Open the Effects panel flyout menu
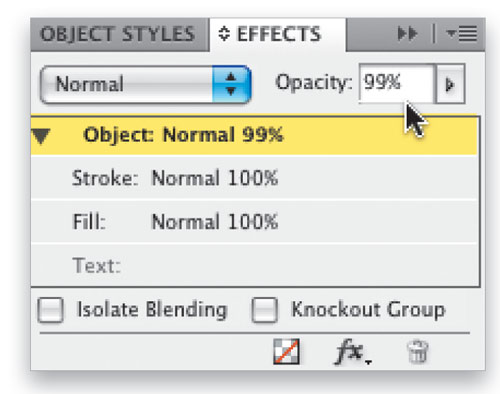 pyautogui.click(x=462, y=34)
